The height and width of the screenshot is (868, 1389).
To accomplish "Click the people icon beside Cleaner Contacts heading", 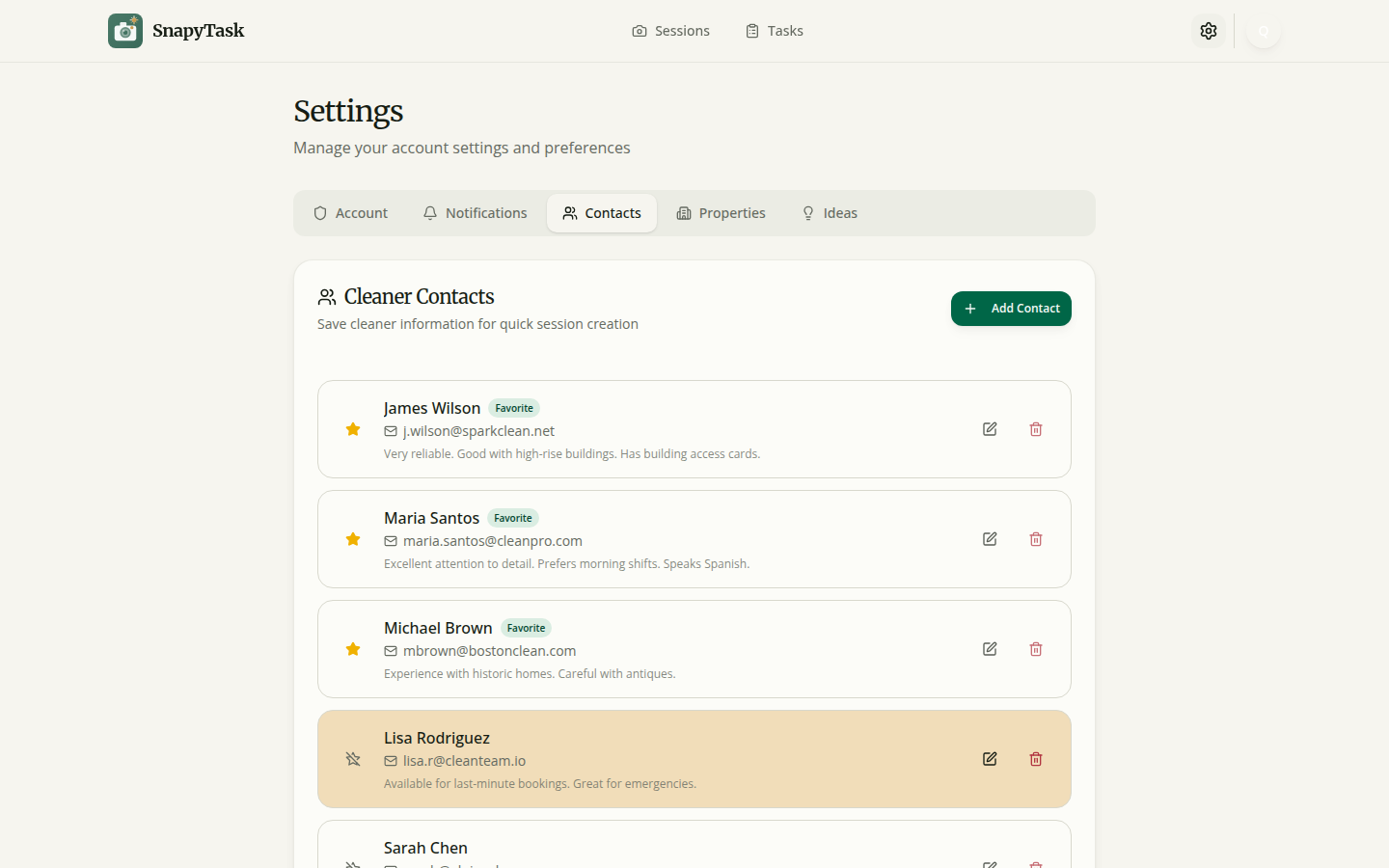I will point(326,296).
